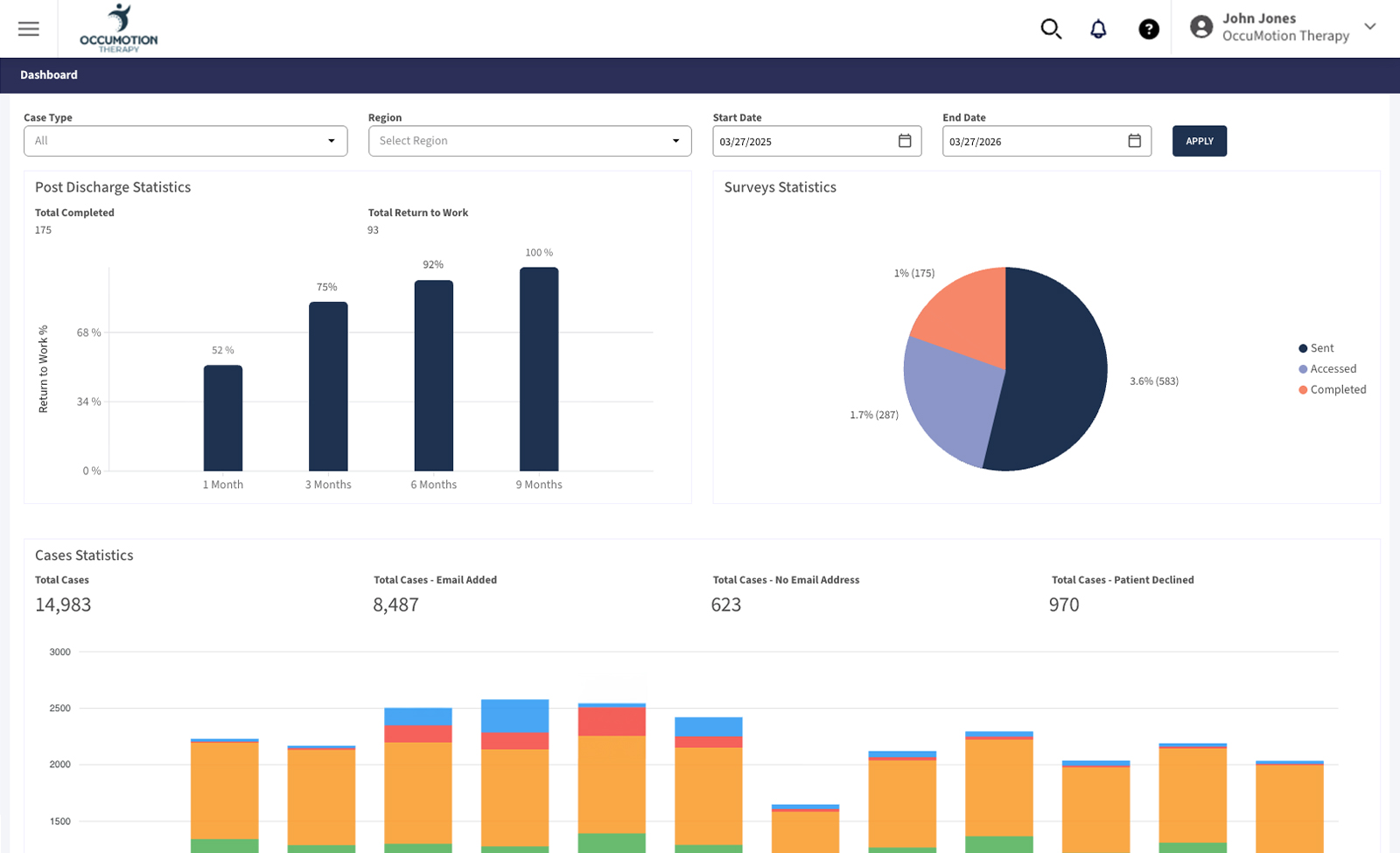Open the hamburger navigation menu

(28, 28)
